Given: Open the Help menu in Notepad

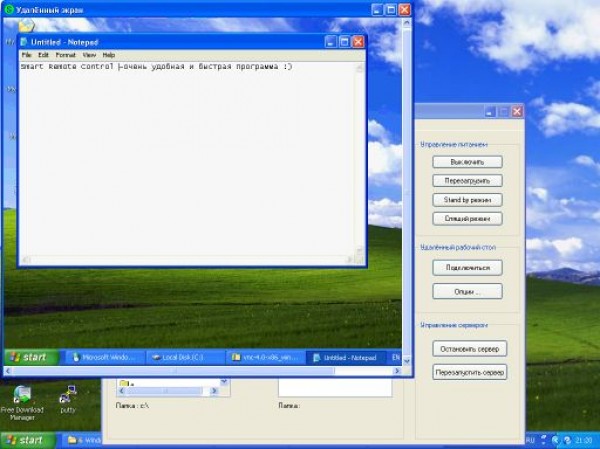Looking at the screenshot, I should tap(109, 55).
